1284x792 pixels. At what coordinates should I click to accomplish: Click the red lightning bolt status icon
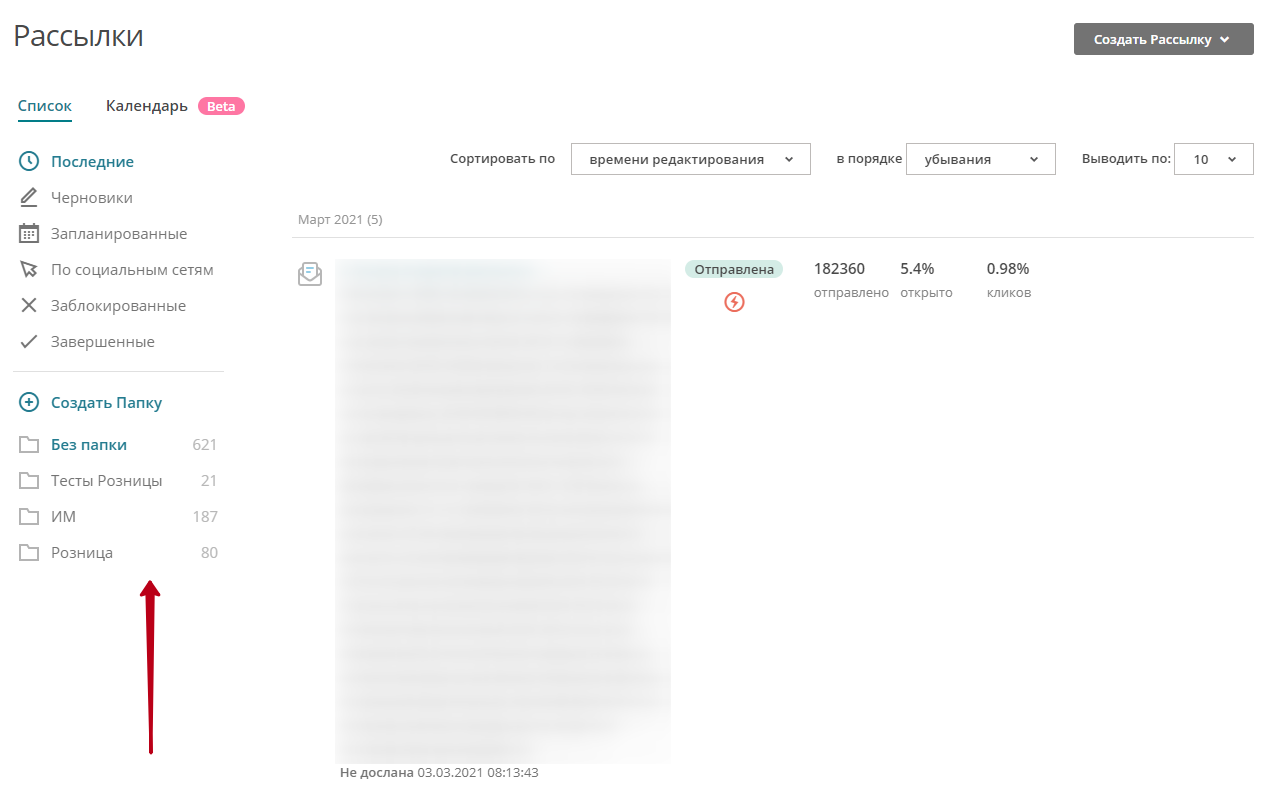pyautogui.click(x=734, y=302)
